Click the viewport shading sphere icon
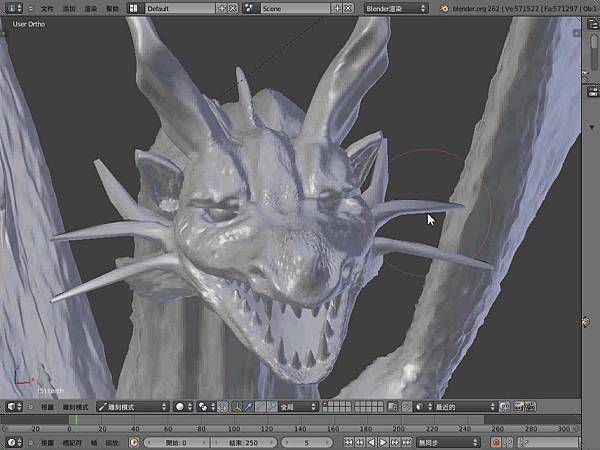The image size is (600, 450). [181, 407]
